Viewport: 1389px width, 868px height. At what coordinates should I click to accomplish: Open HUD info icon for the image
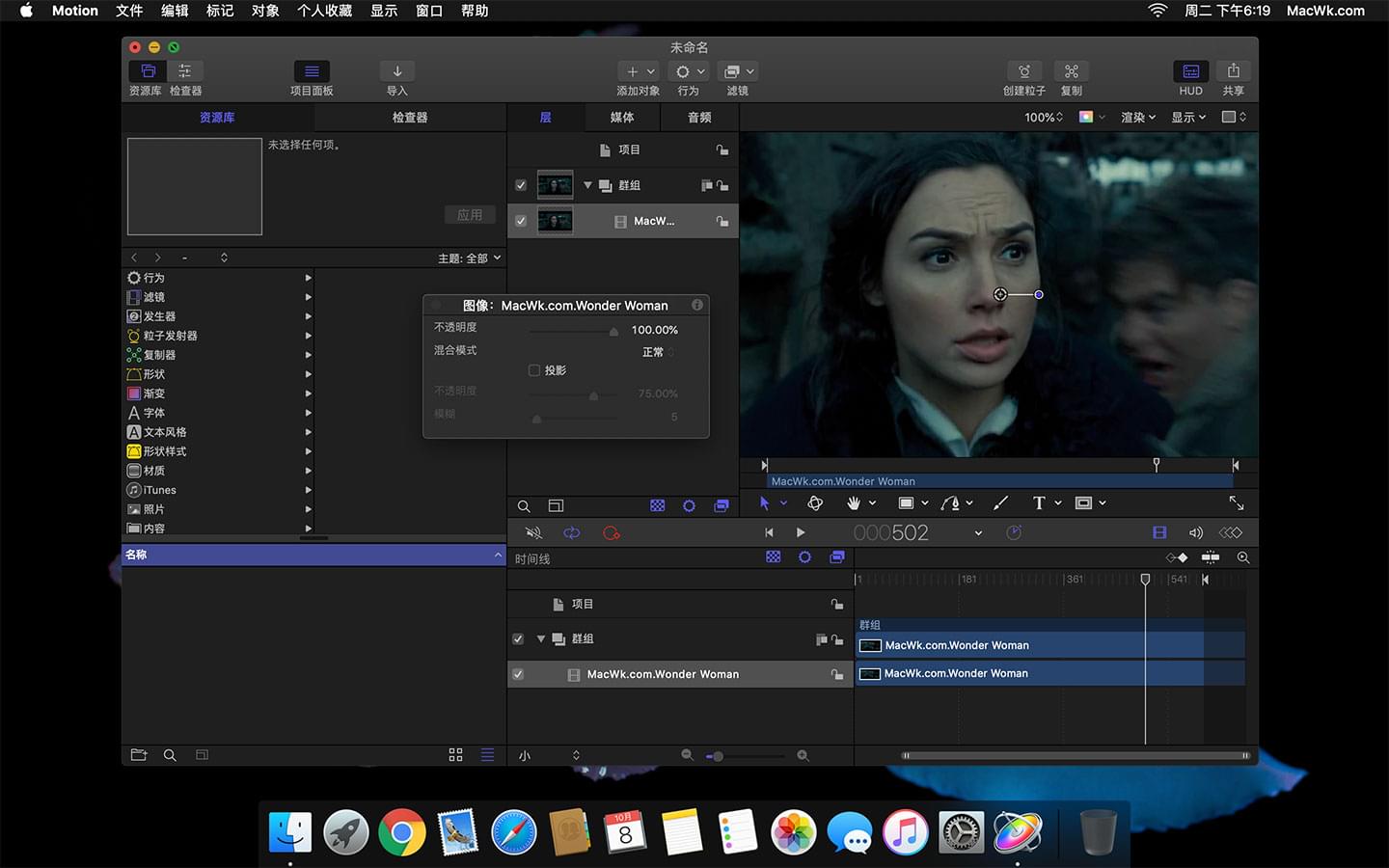coord(696,305)
